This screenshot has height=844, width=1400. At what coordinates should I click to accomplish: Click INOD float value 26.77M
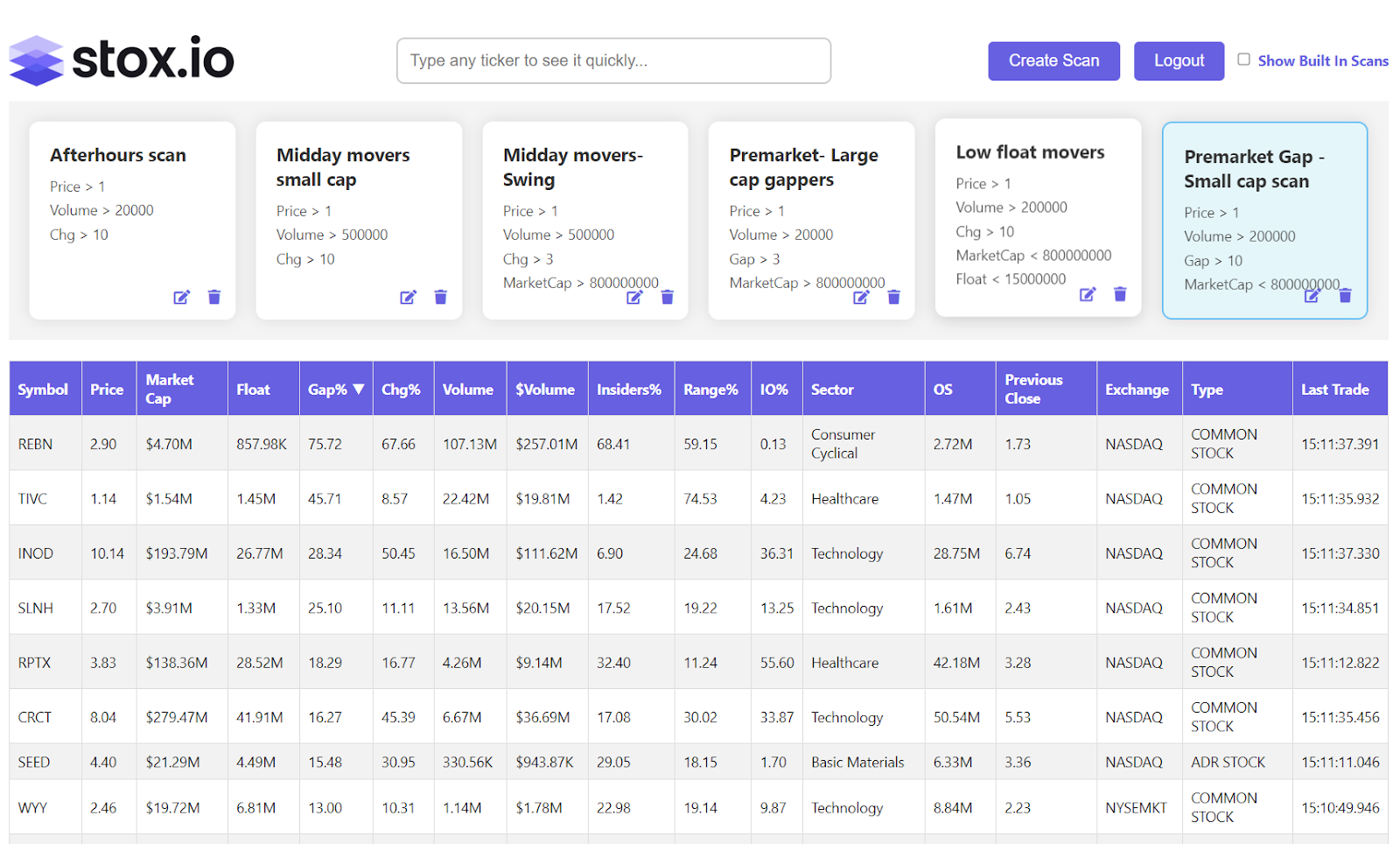pyautogui.click(x=259, y=553)
